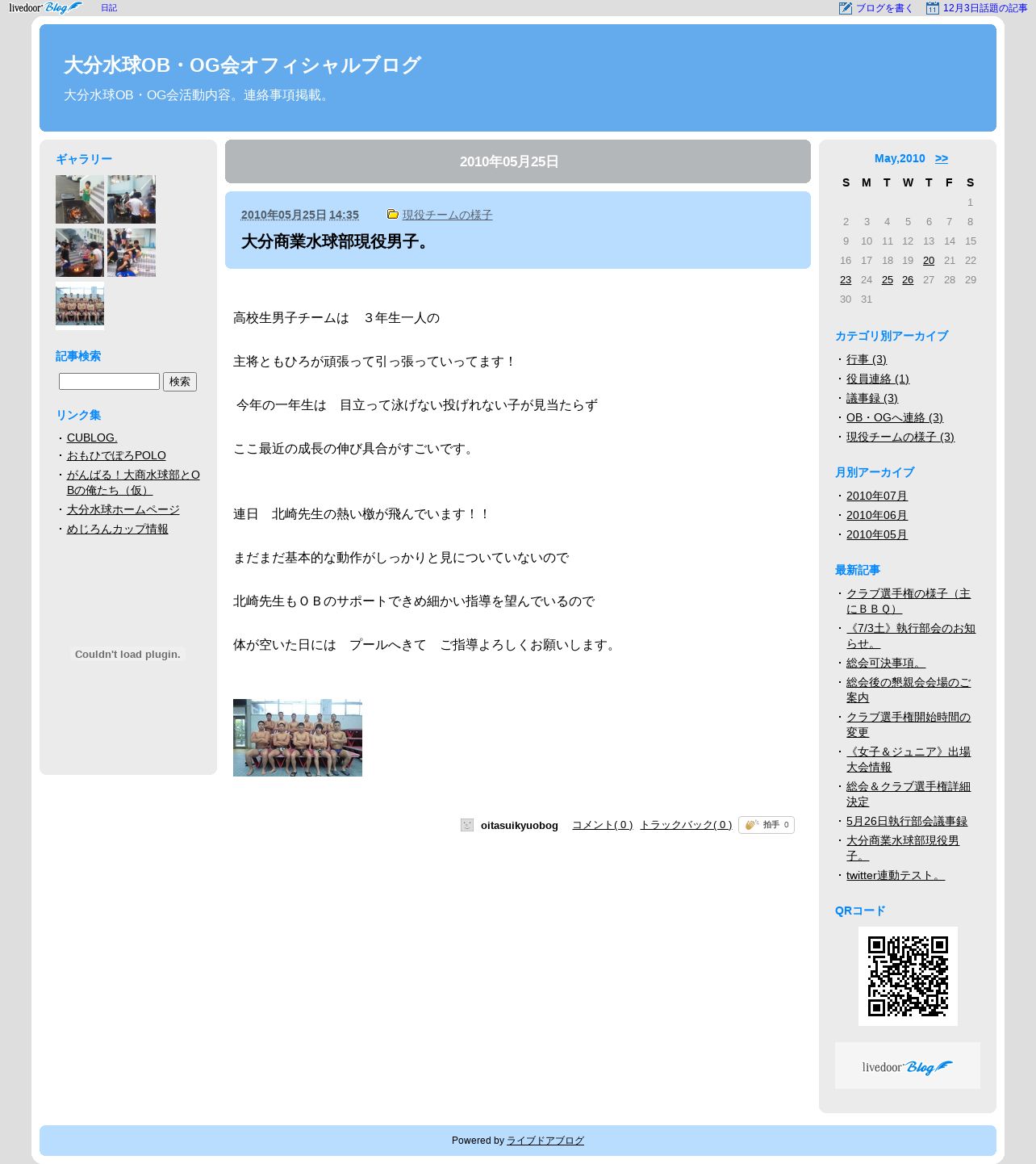Open recent post 総会可決事項。
Viewport: 1036px width, 1164px height.
tap(886, 663)
